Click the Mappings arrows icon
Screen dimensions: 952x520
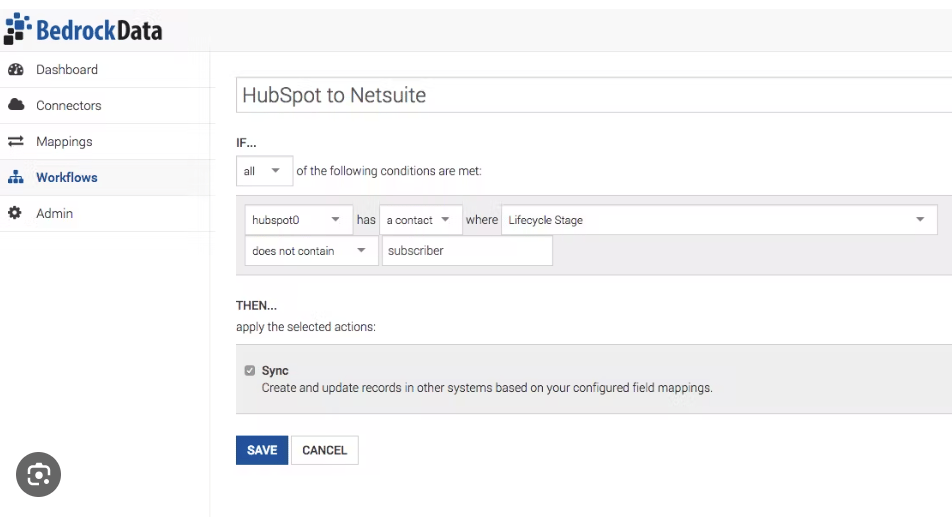(x=16, y=142)
